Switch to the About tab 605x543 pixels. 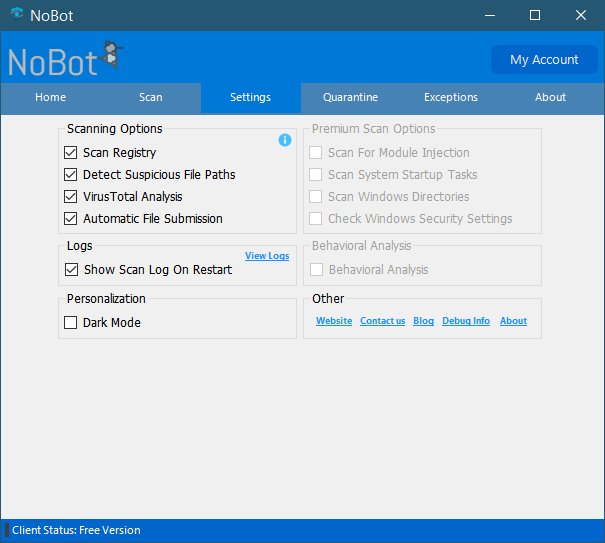[551, 97]
